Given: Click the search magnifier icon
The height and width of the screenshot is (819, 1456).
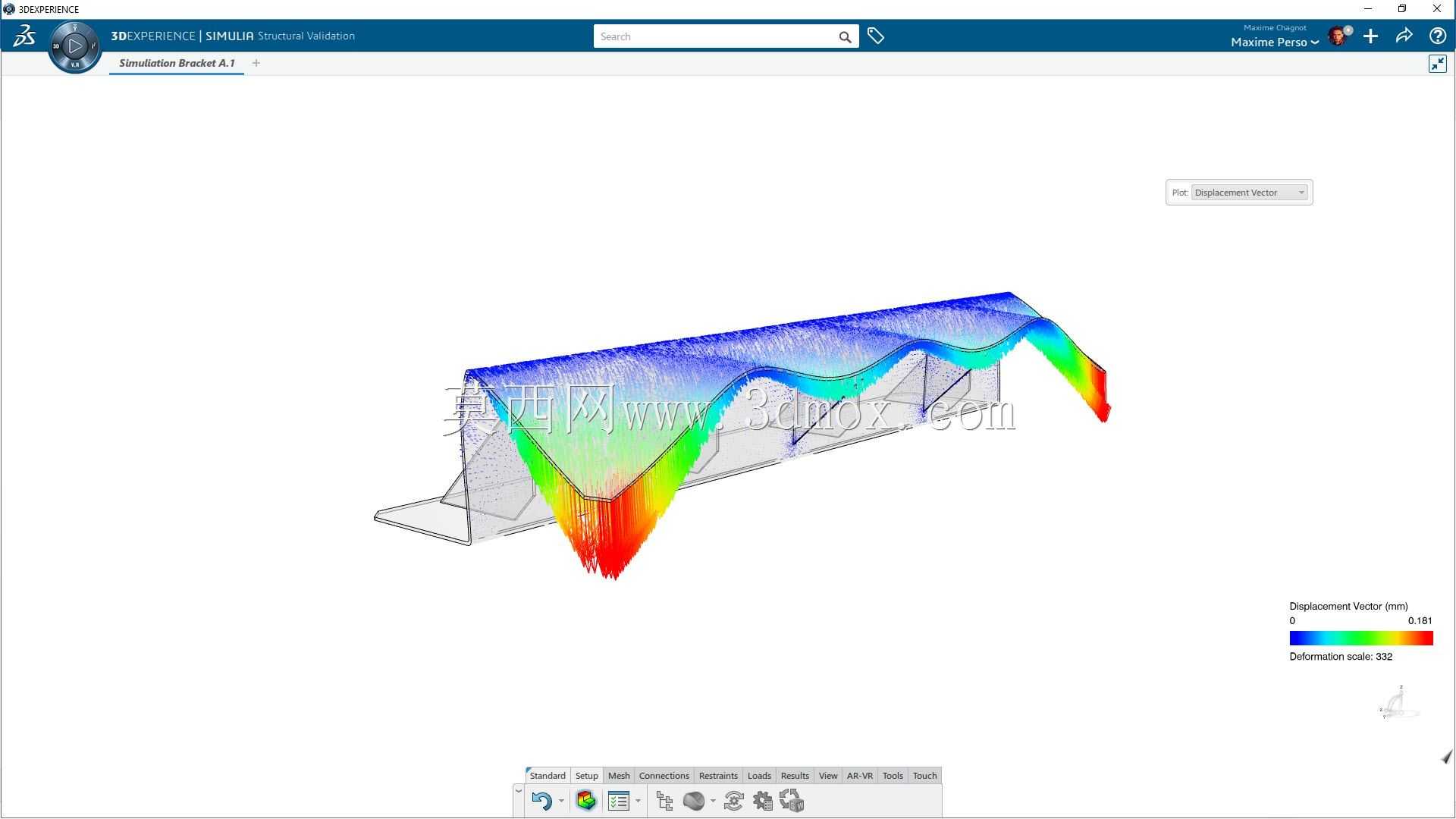Looking at the screenshot, I should click(845, 37).
